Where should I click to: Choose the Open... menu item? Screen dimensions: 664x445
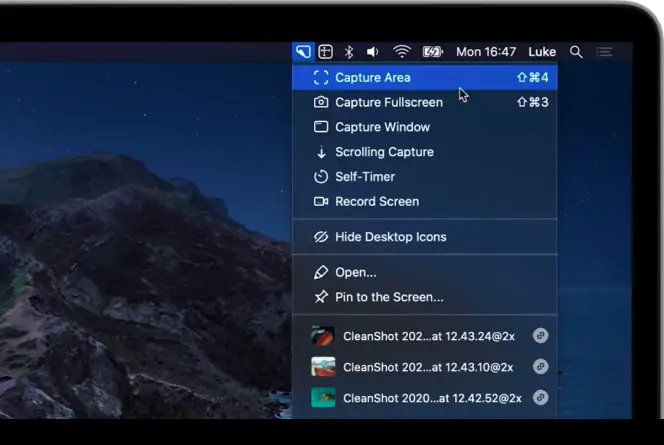point(425,272)
